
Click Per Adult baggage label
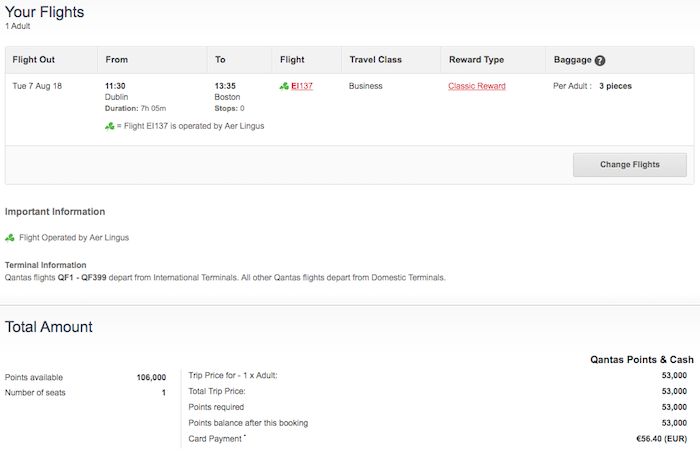click(572, 86)
